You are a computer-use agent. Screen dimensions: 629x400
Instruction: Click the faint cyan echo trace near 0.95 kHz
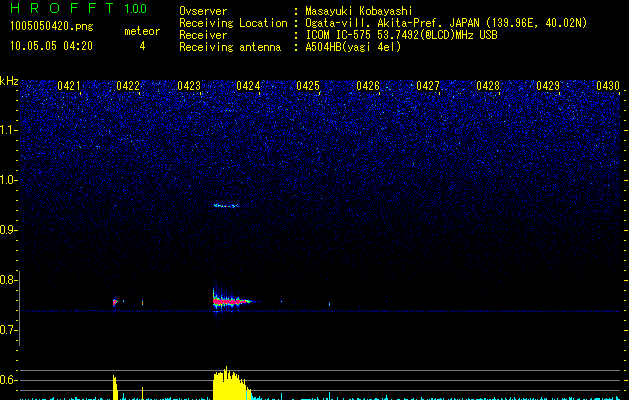pos(227,206)
